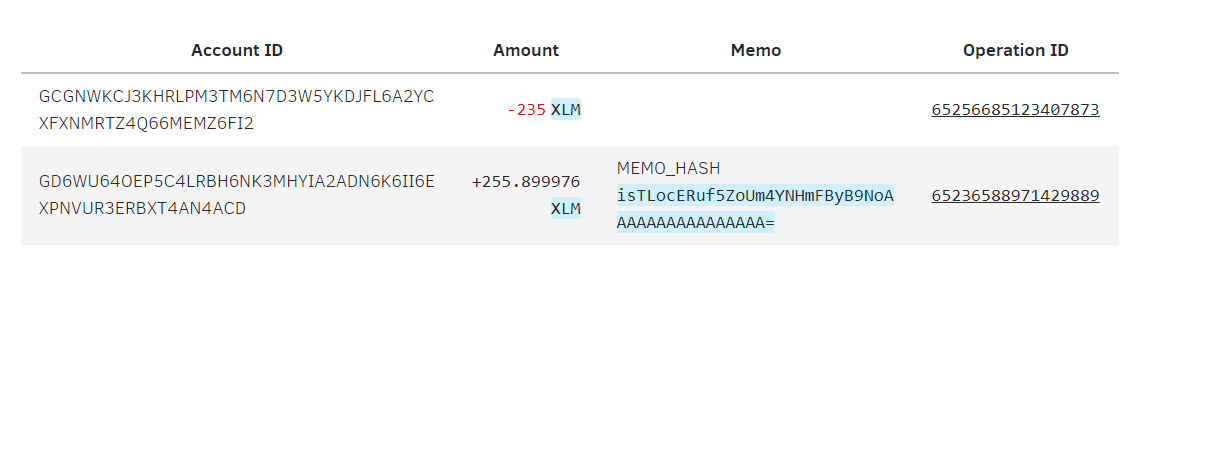Select the Memo column header
This screenshot has width=1207, height=460.
tap(756, 50)
